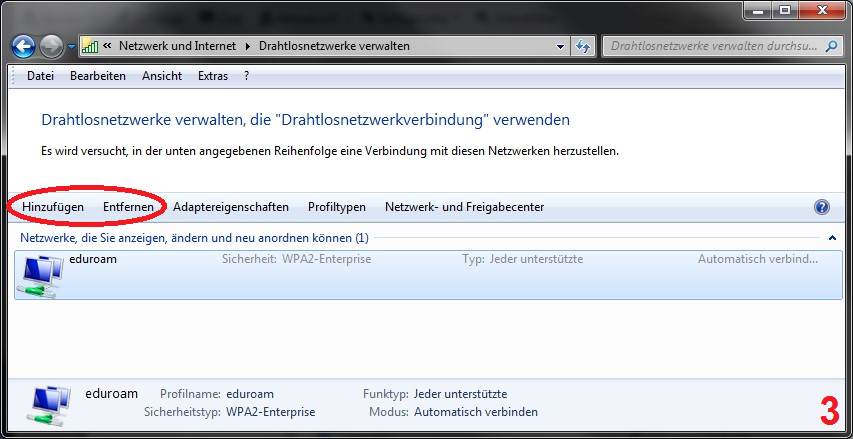The image size is (853, 439).
Task: Click the refresh icon in address bar
Action: pyautogui.click(x=583, y=46)
